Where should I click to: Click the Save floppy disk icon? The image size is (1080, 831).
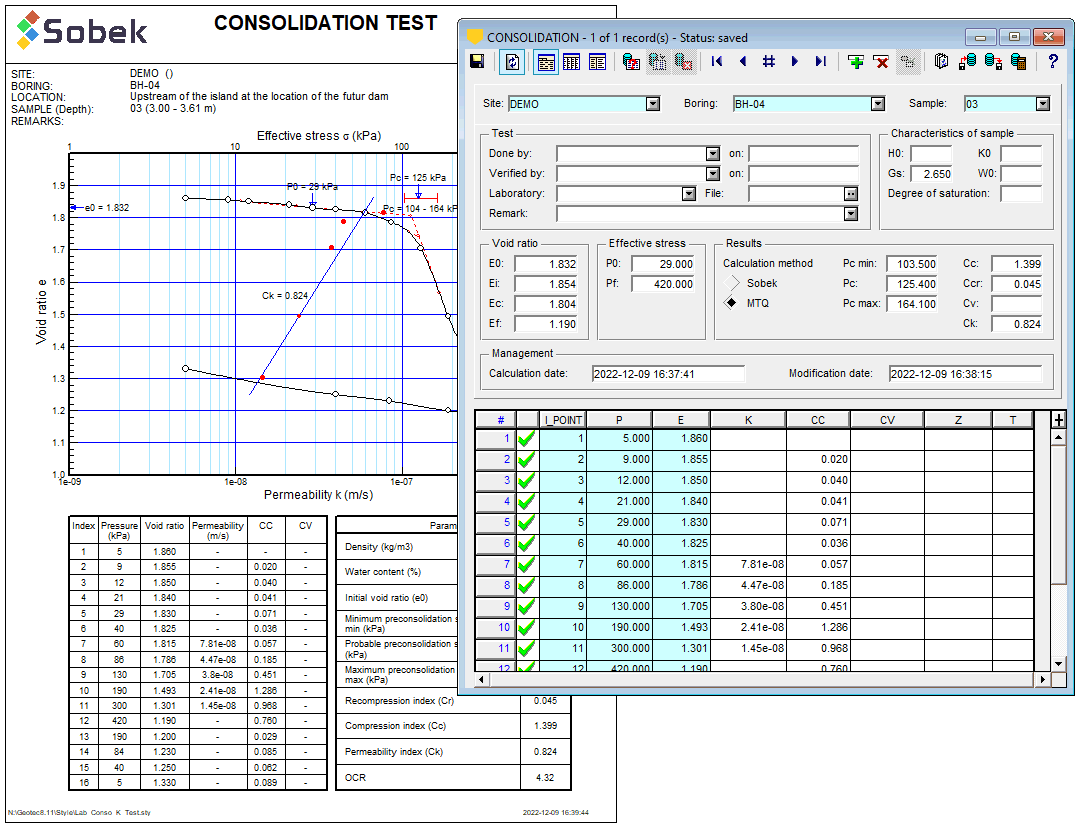[477, 61]
